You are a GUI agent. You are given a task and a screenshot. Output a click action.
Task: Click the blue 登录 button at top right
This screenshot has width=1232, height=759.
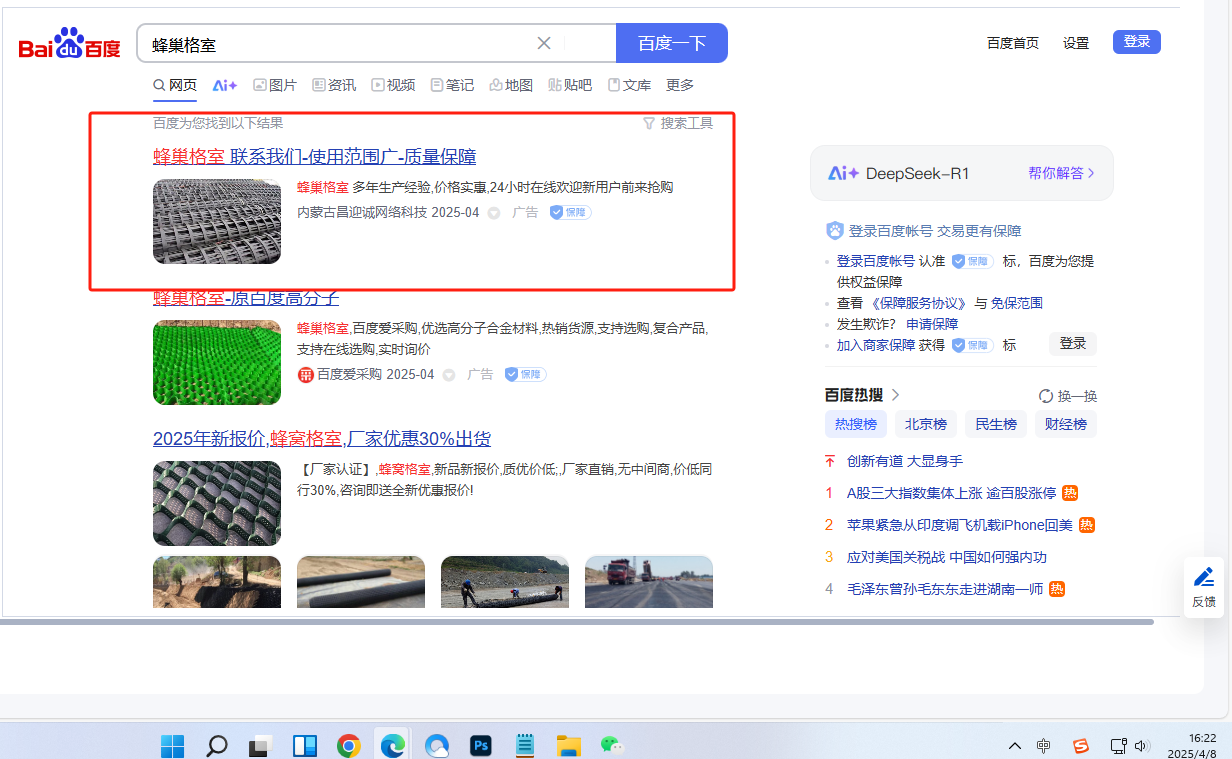pos(1137,42)
